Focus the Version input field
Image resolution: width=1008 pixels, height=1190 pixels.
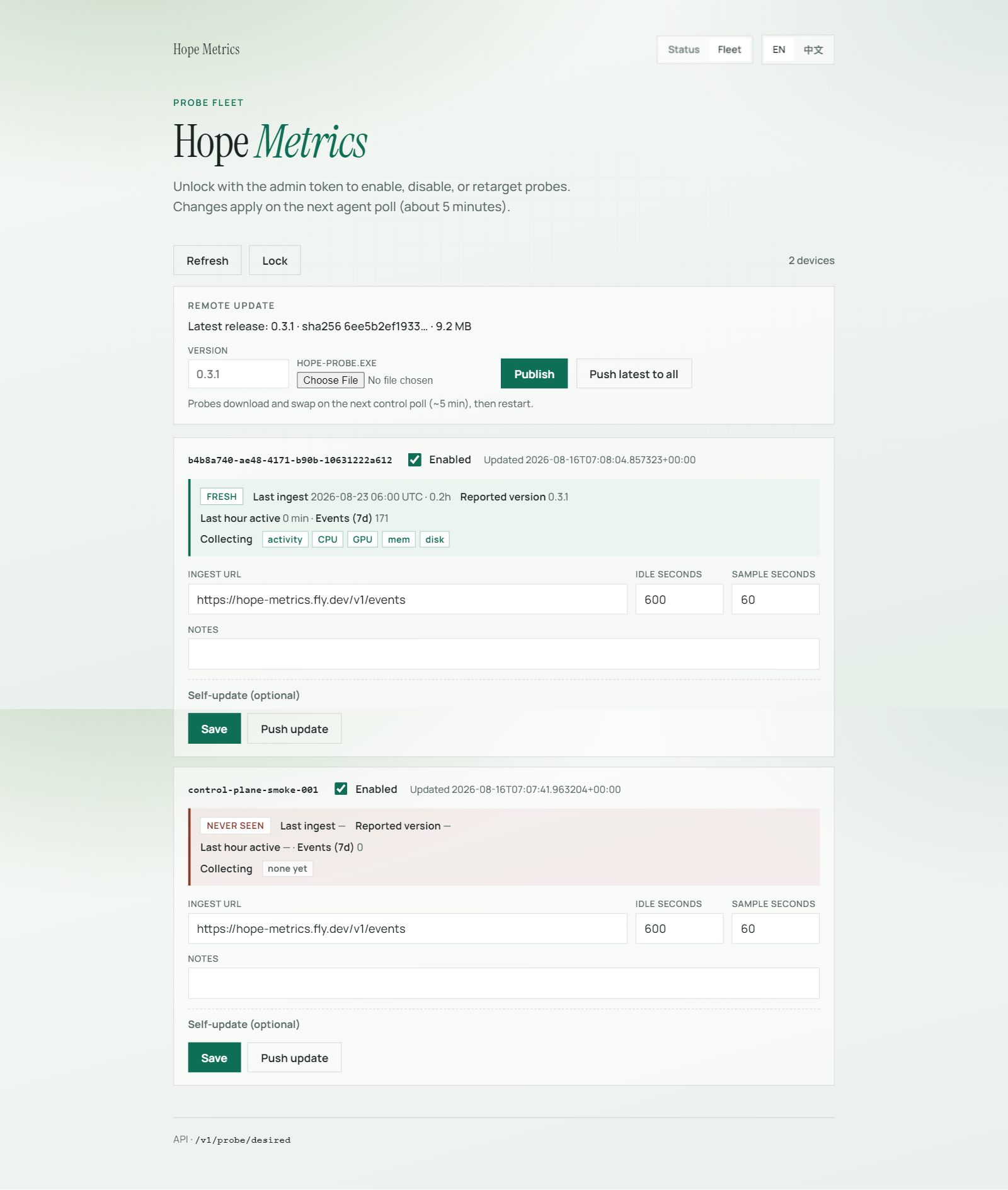click(238, 374)
